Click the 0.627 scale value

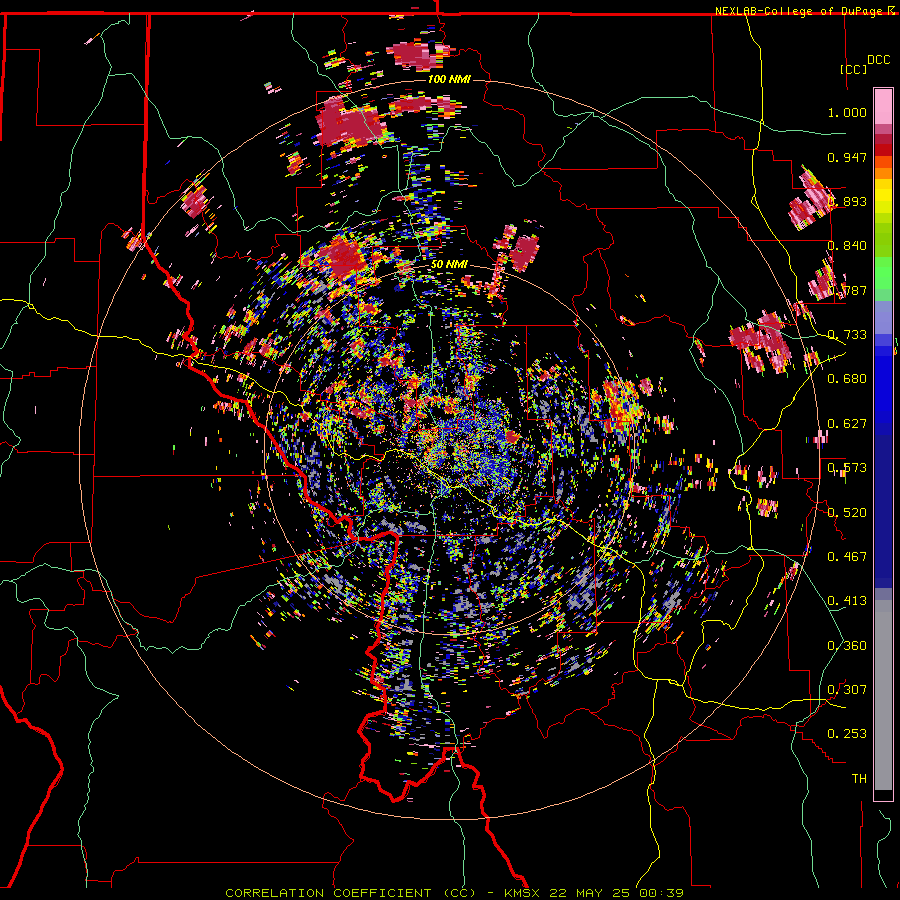click(847, 424)
